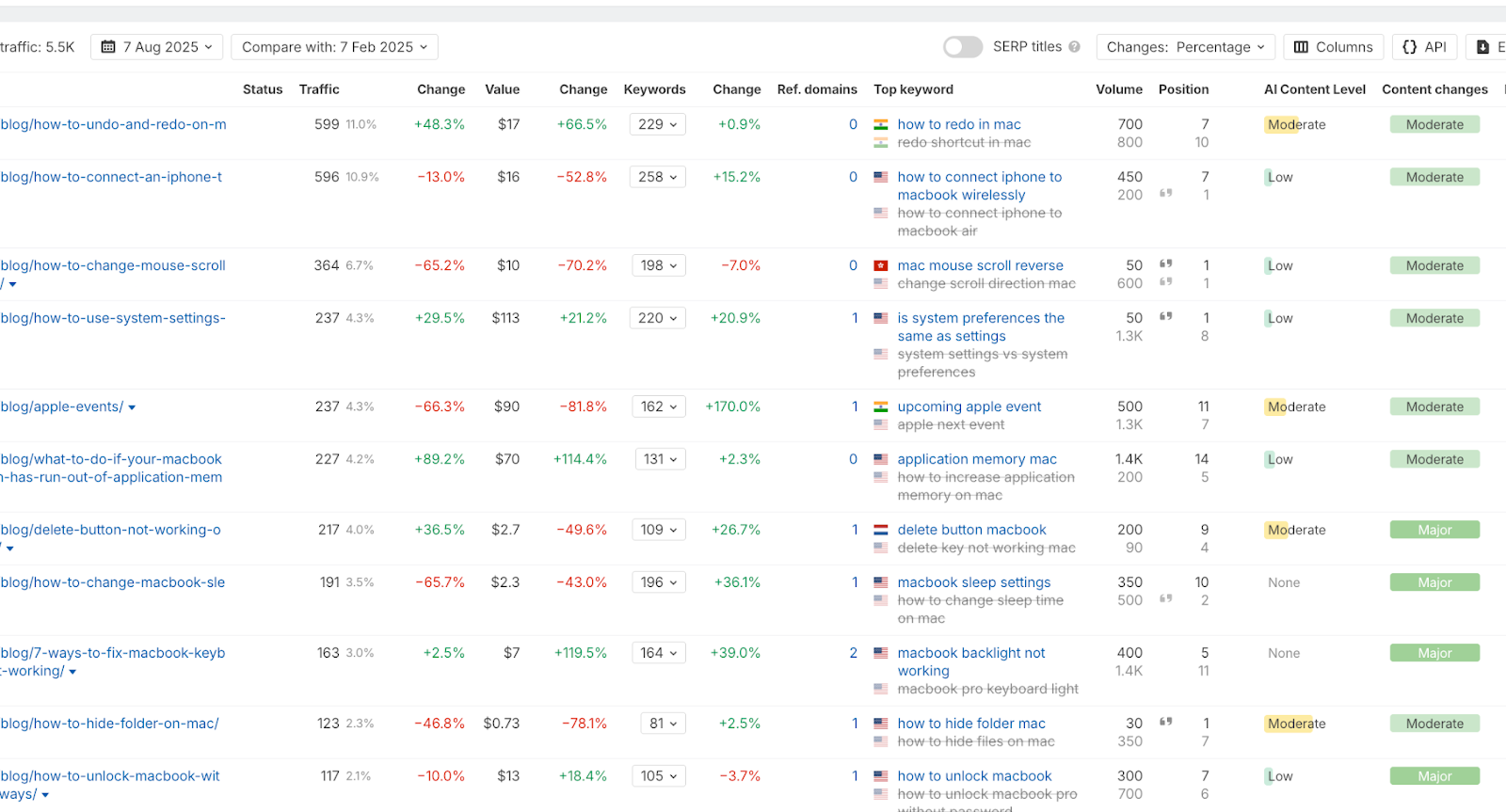Image resolution: width=1506 pixels, height=812 pixels.
Task: Click the calendar icon in date selector
Action: (x=108, y=47)
